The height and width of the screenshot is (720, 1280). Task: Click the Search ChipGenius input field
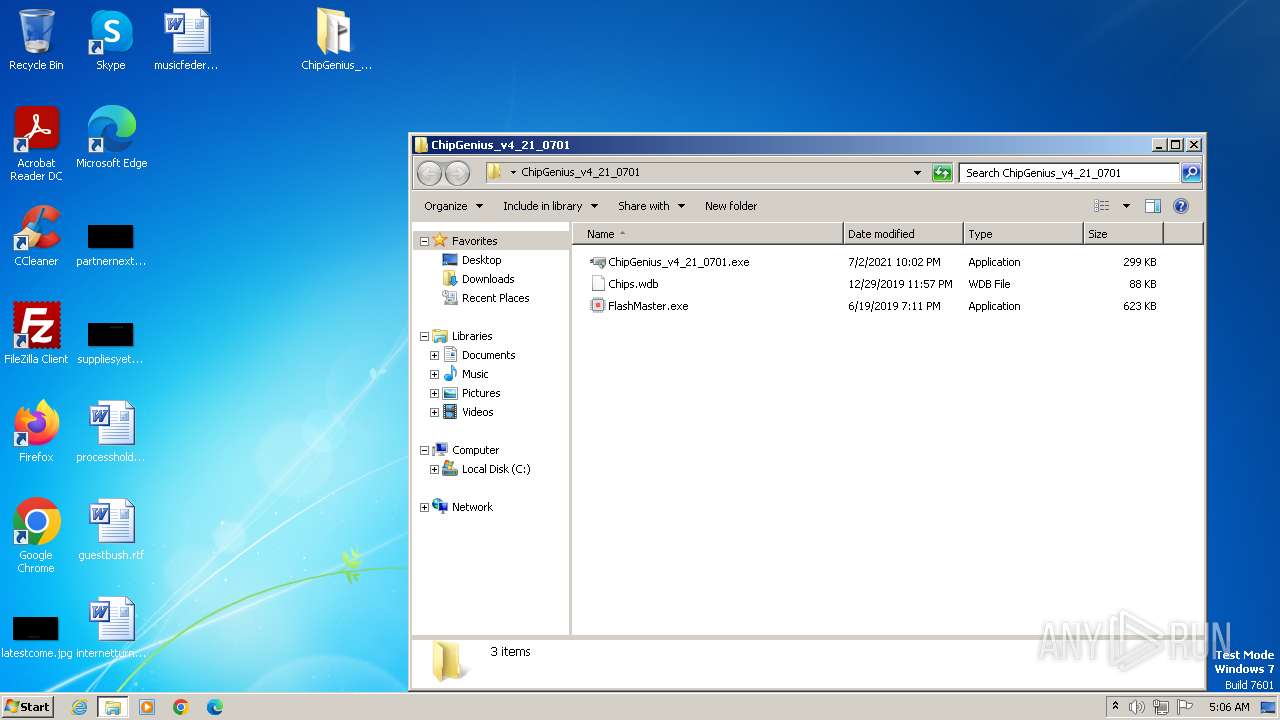click(1068, 173)
